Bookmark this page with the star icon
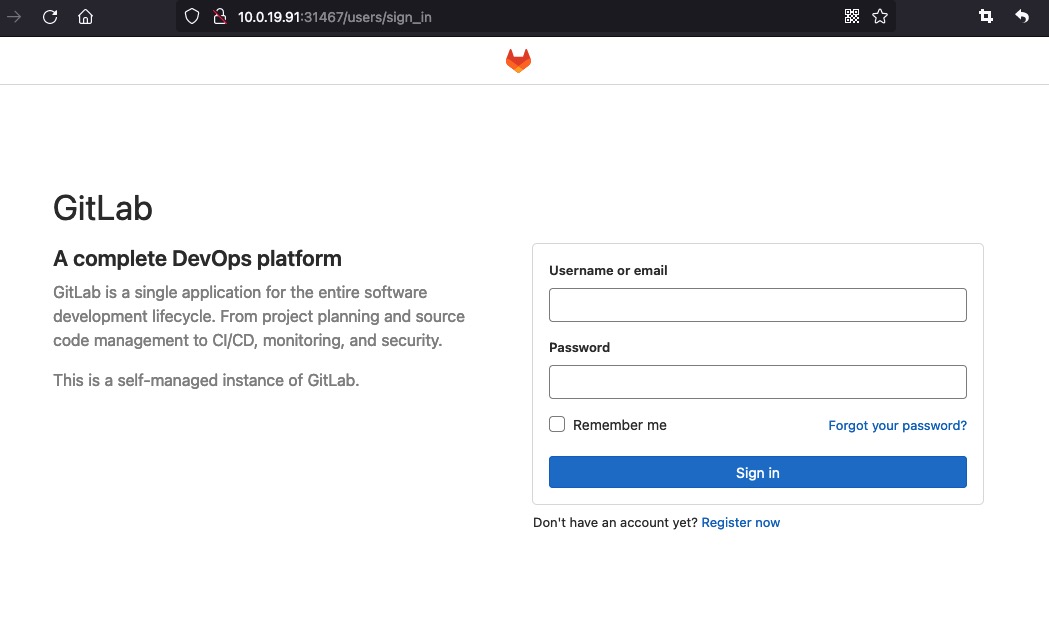1049x618 pixels. pyautogui.click(x=880, y=17)
